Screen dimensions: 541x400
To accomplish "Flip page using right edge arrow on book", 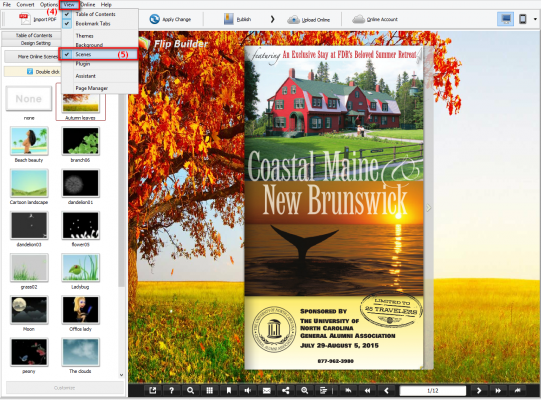I will coord(429,208).
